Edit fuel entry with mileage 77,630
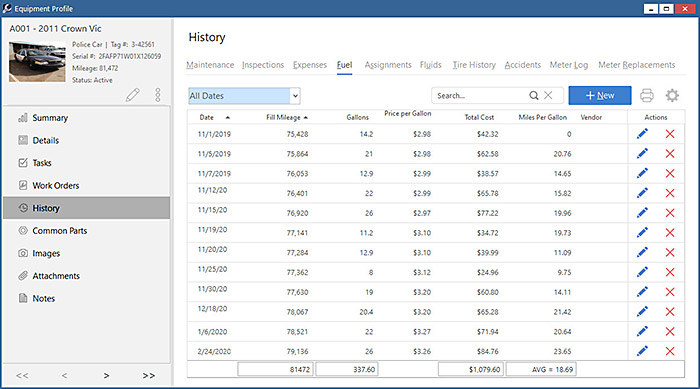The image size is (700, 389). point(642,292)
